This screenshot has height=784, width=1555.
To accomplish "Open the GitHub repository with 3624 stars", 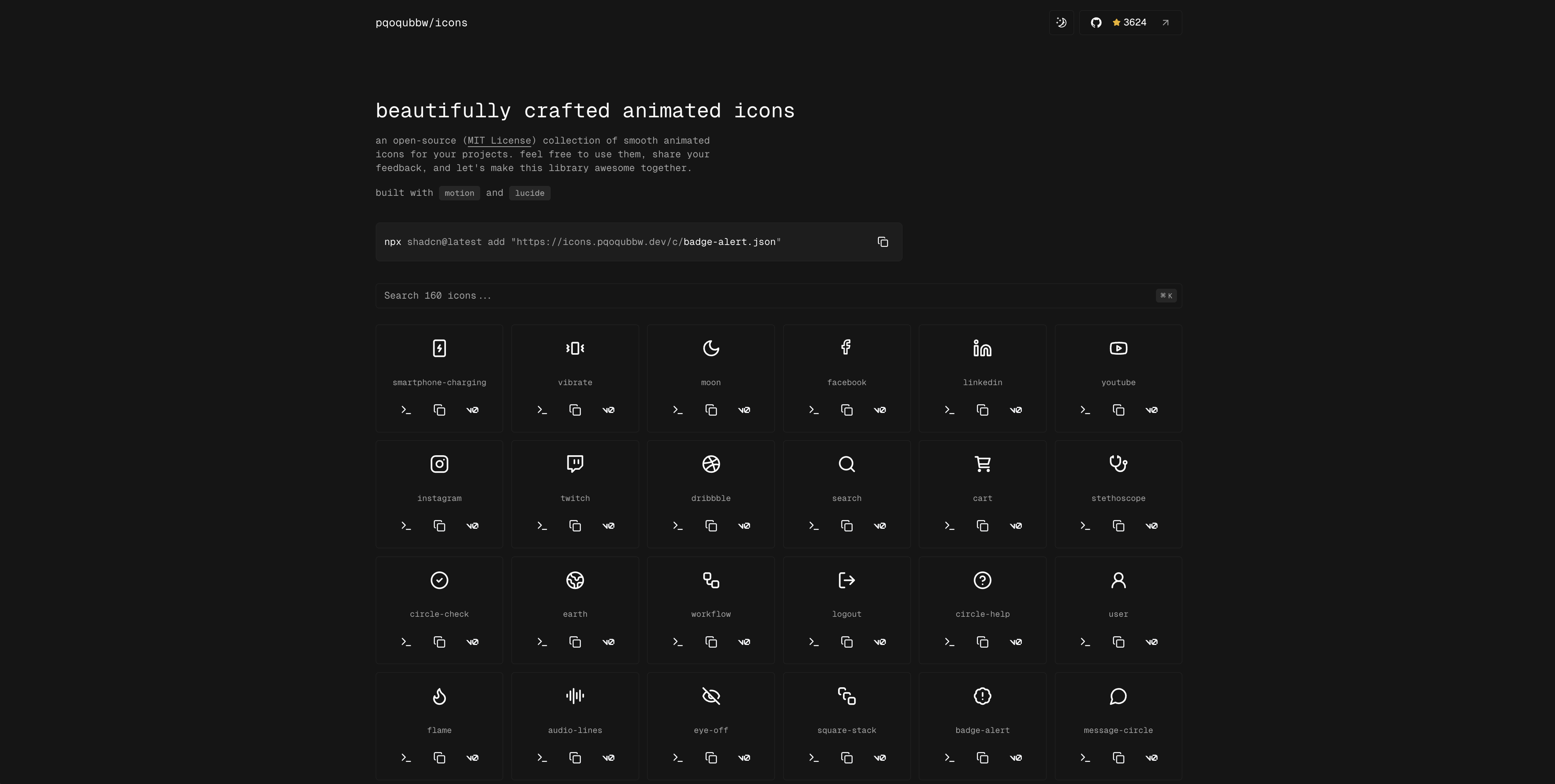I will 1130,22.
